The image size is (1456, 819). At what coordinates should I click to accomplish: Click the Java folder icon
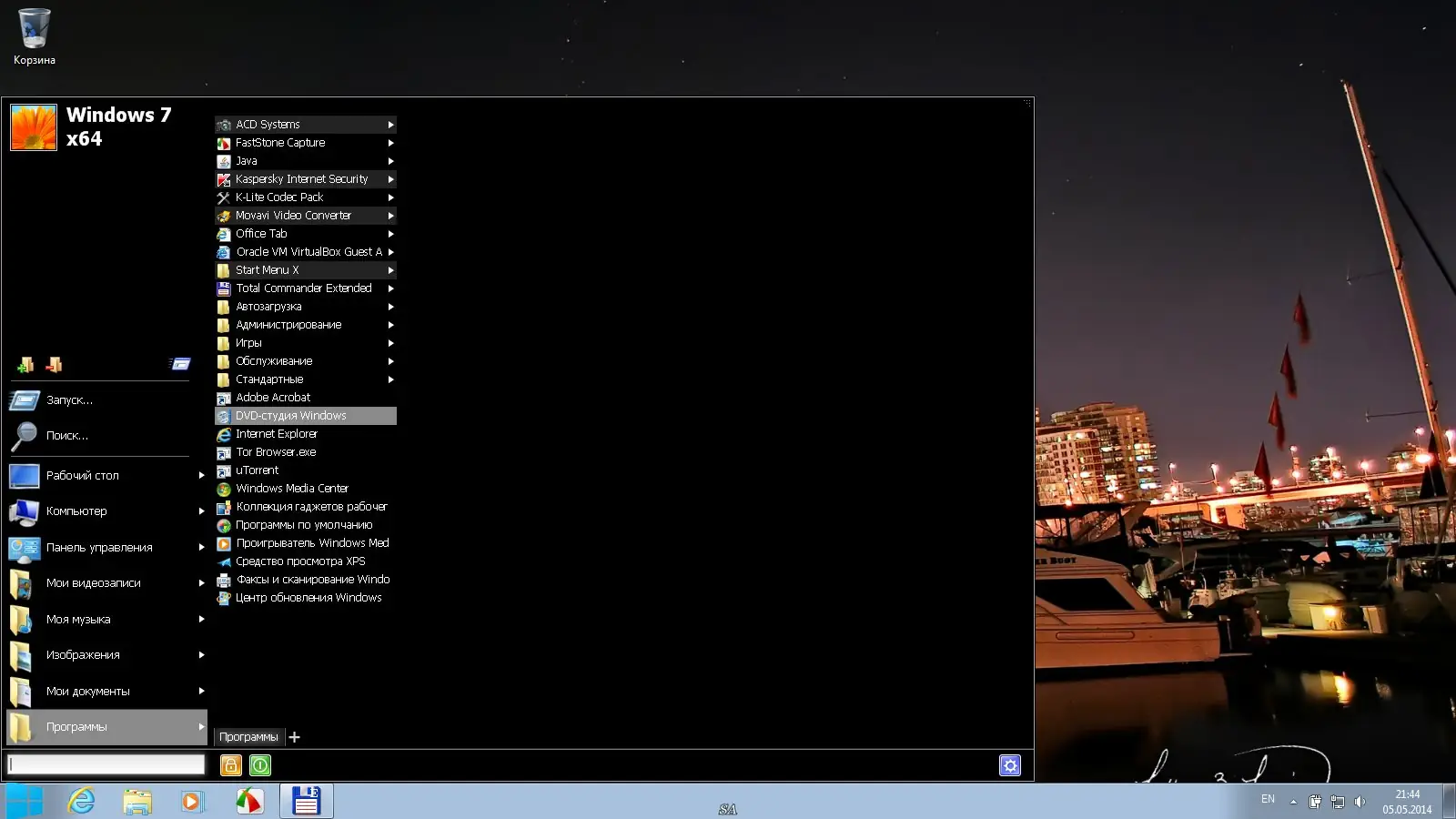(x=224, y=161)
